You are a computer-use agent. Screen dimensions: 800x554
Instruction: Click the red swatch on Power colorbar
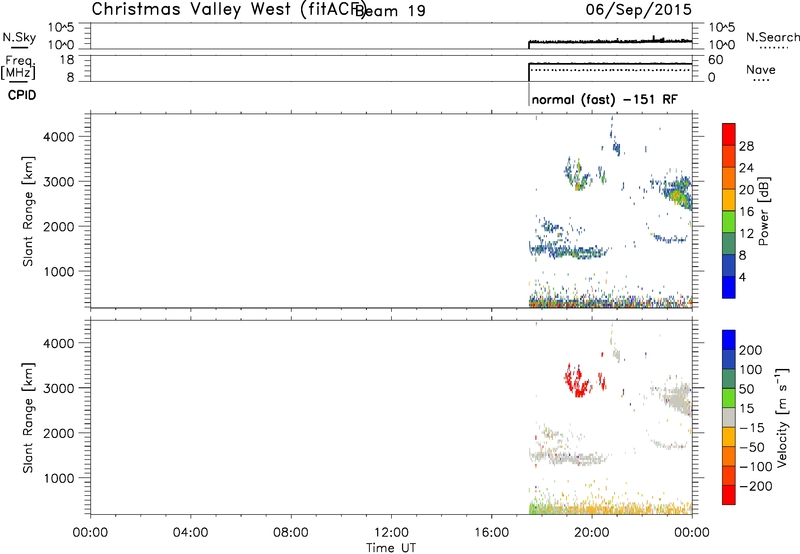(729, 134)
